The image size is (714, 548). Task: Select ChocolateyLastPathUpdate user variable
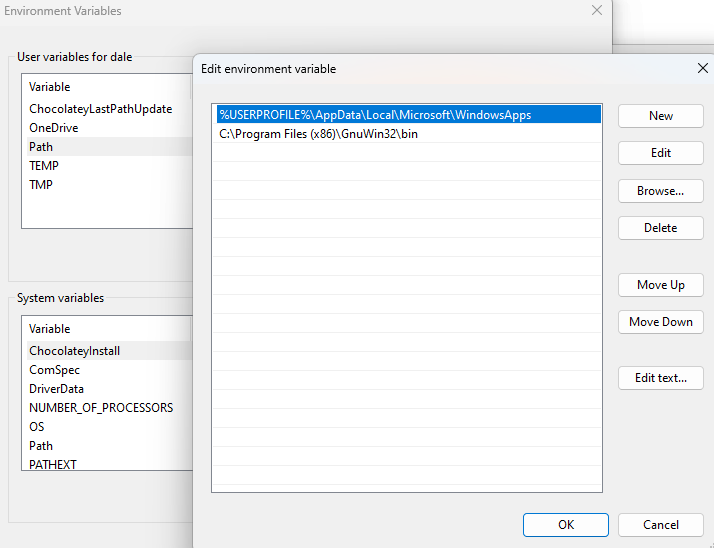109,109
